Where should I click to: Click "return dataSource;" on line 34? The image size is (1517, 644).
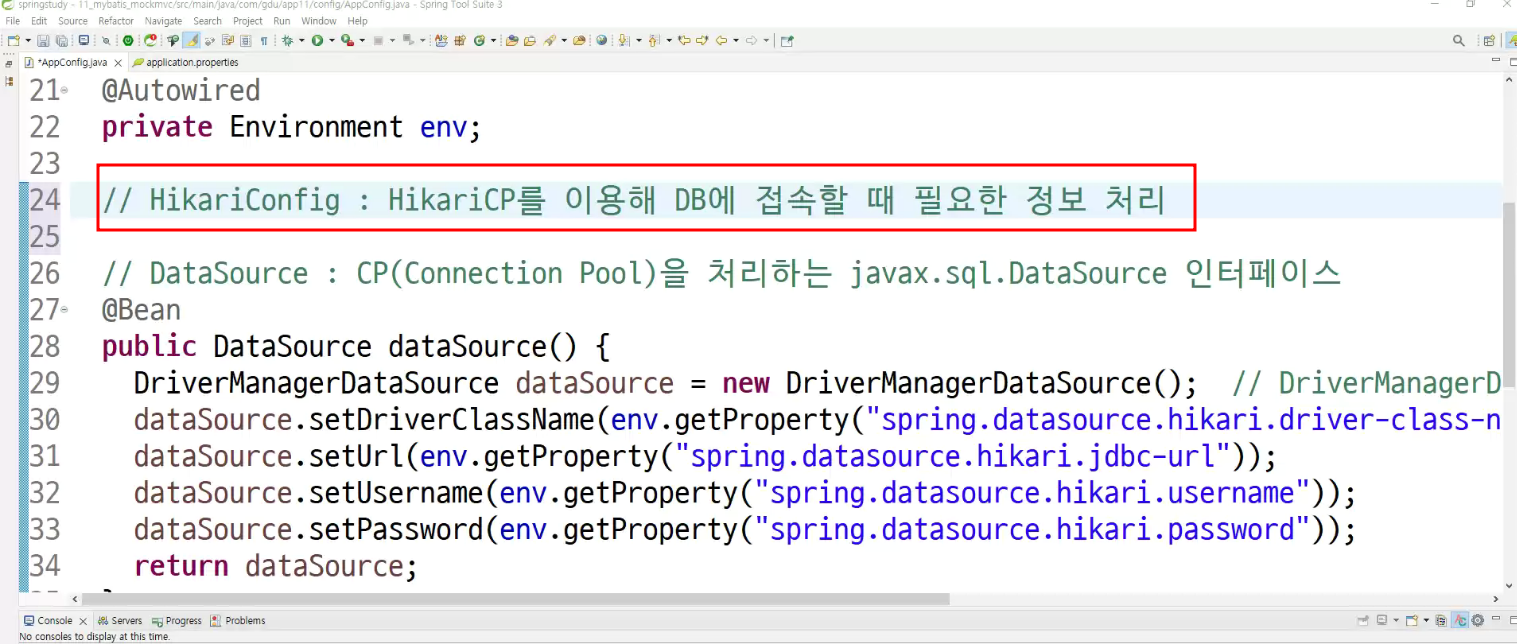coord(275,566)
